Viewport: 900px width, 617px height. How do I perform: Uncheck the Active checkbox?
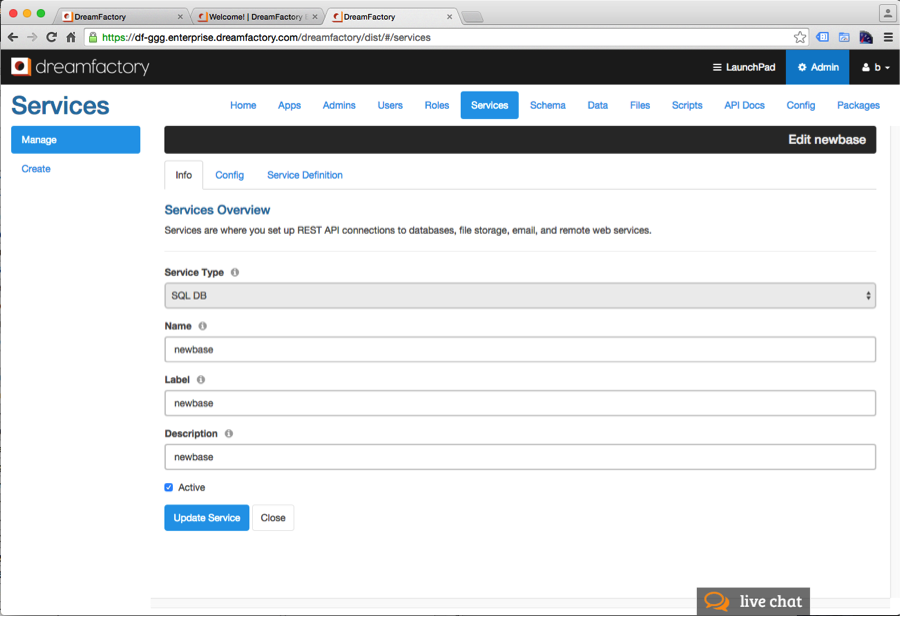point(169,488)
